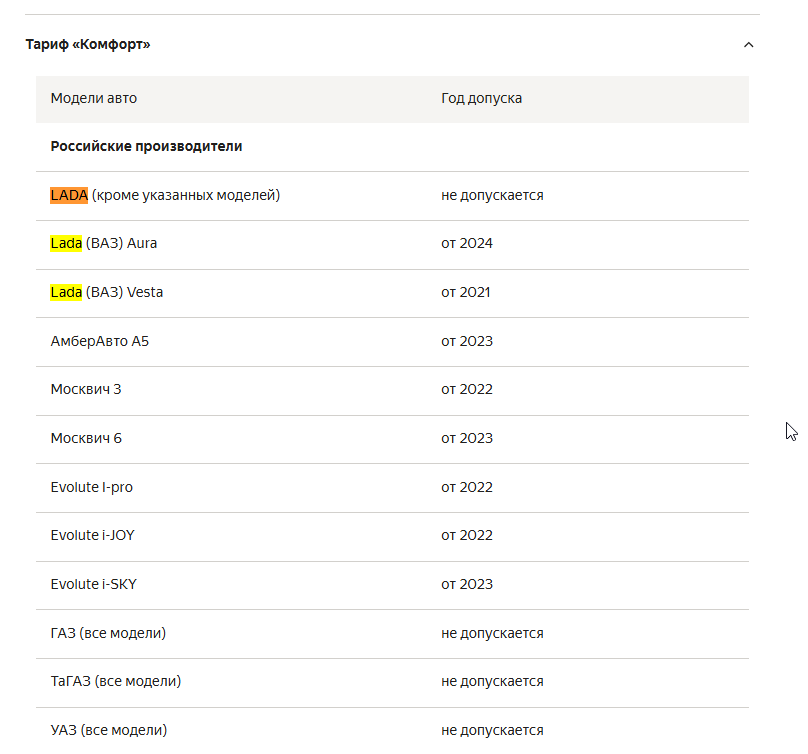Click the Российские производители subheading
Image resolution: width=808 pixels, height=754 pixels.
point(146,146)
